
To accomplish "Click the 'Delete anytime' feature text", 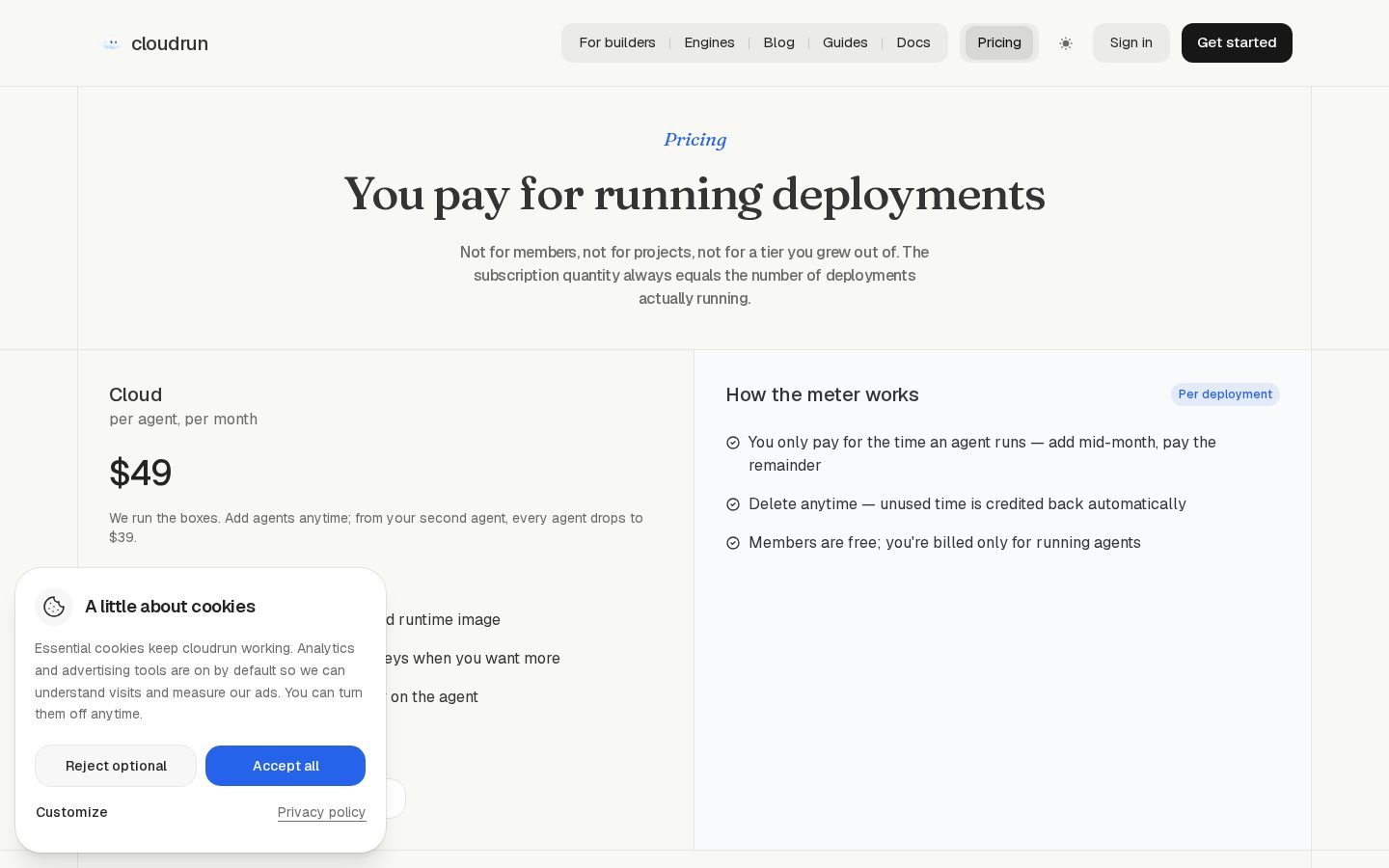I will [967, 504].
